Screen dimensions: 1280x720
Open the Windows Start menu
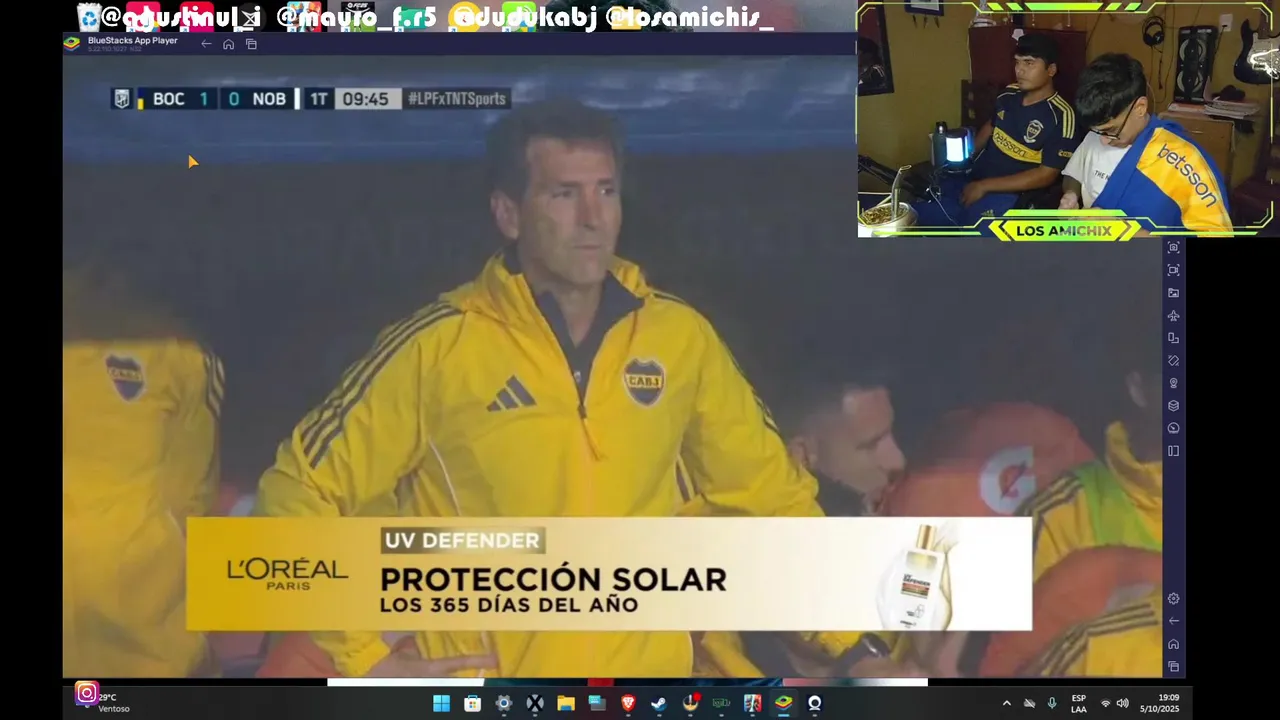[441, 703]
